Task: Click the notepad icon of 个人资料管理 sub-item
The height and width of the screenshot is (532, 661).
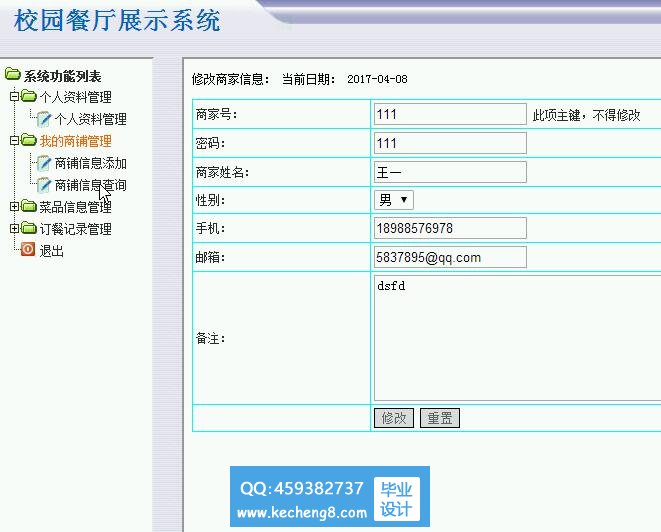Action: click(x=44, y=119)
